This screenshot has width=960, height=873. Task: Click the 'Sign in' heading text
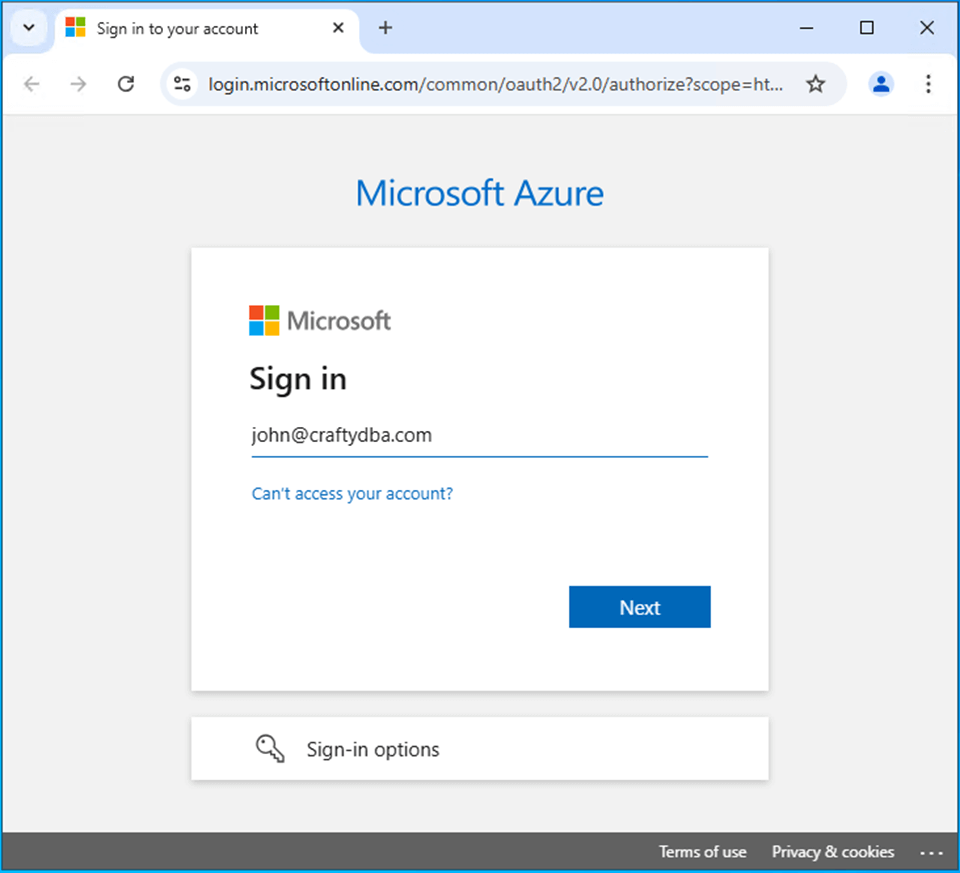coord(298,379)
